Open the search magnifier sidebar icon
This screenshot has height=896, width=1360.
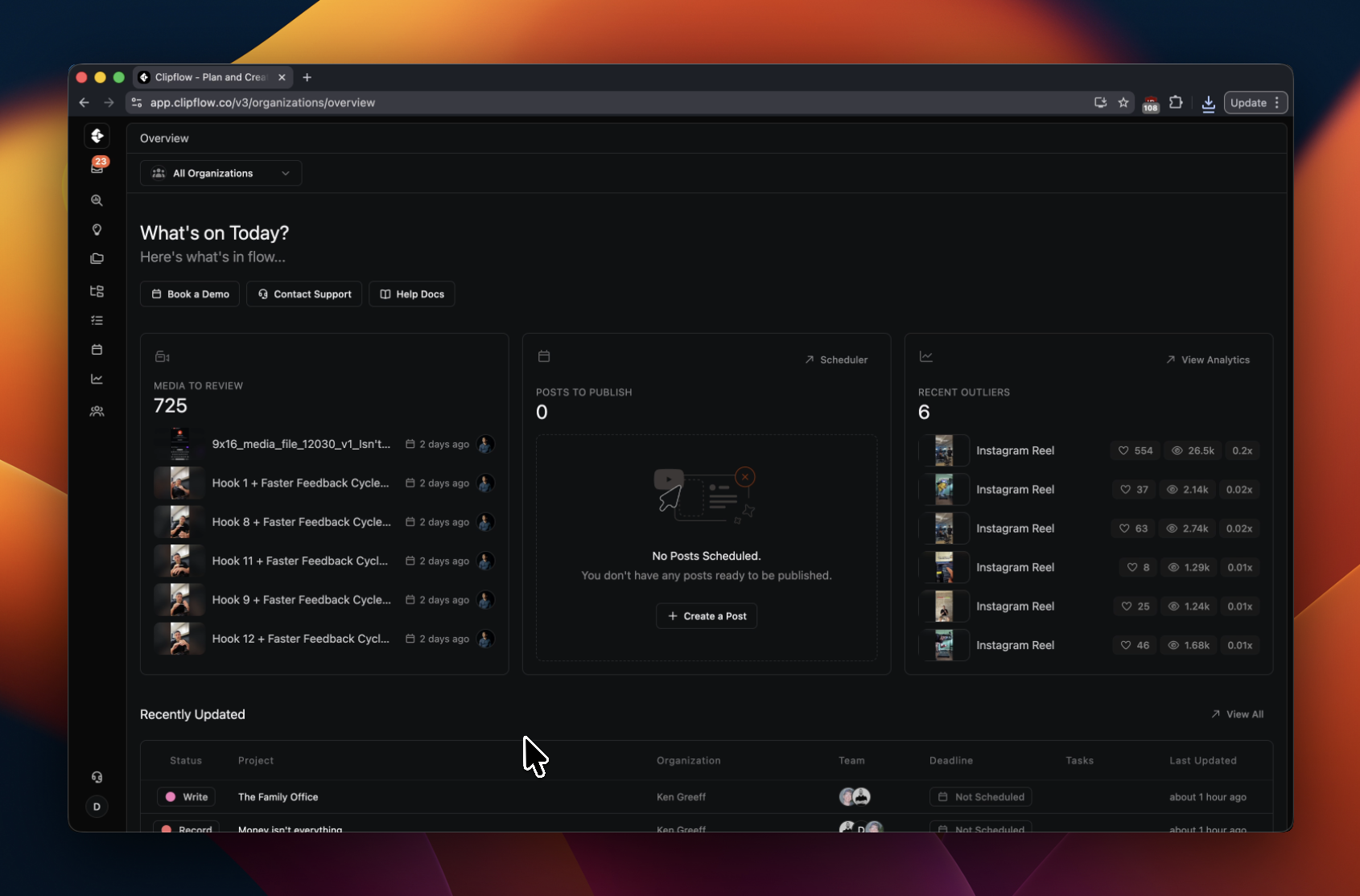(x=97, y=200)
